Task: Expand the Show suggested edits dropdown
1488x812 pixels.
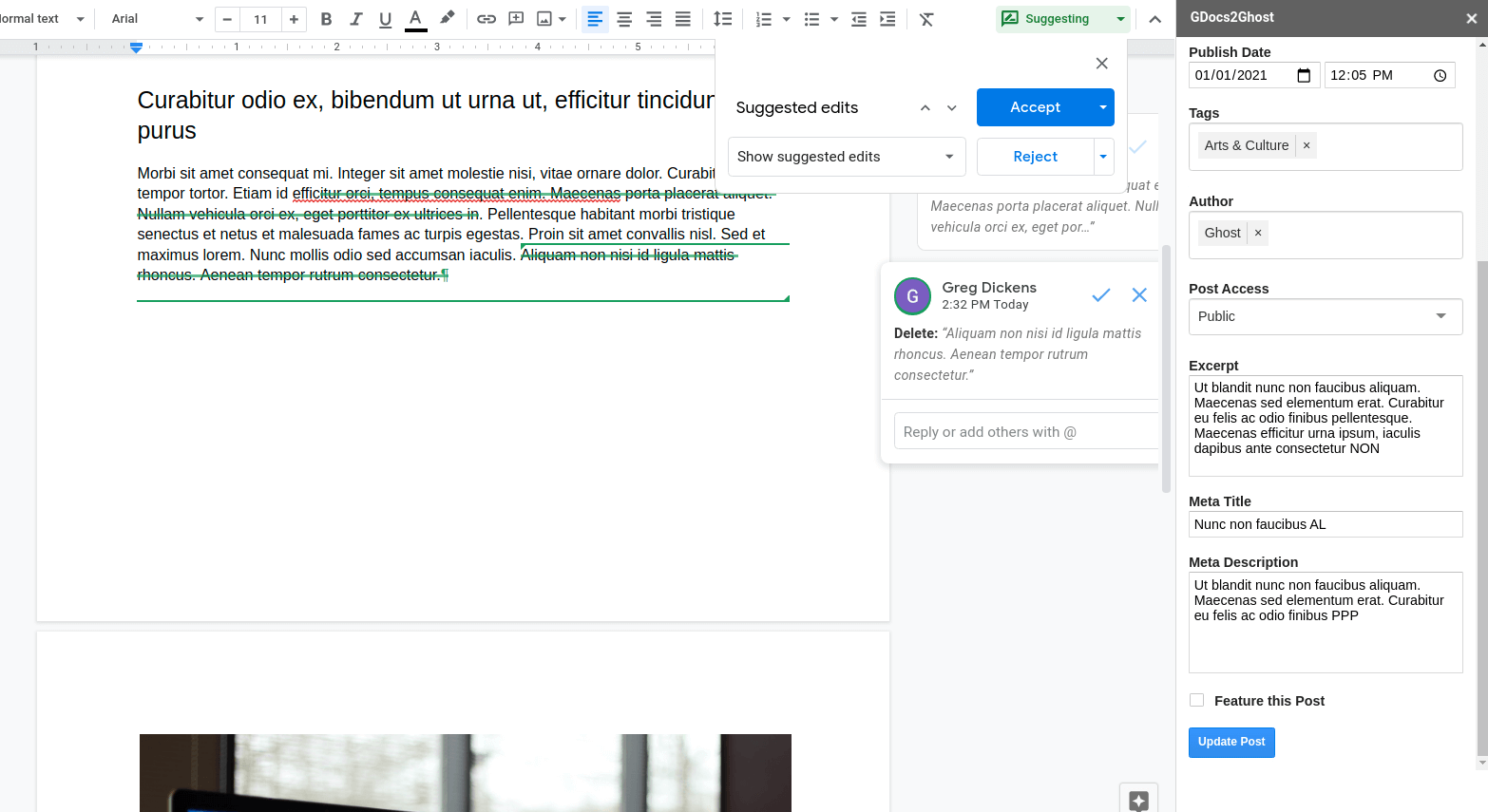Action: 846,157
